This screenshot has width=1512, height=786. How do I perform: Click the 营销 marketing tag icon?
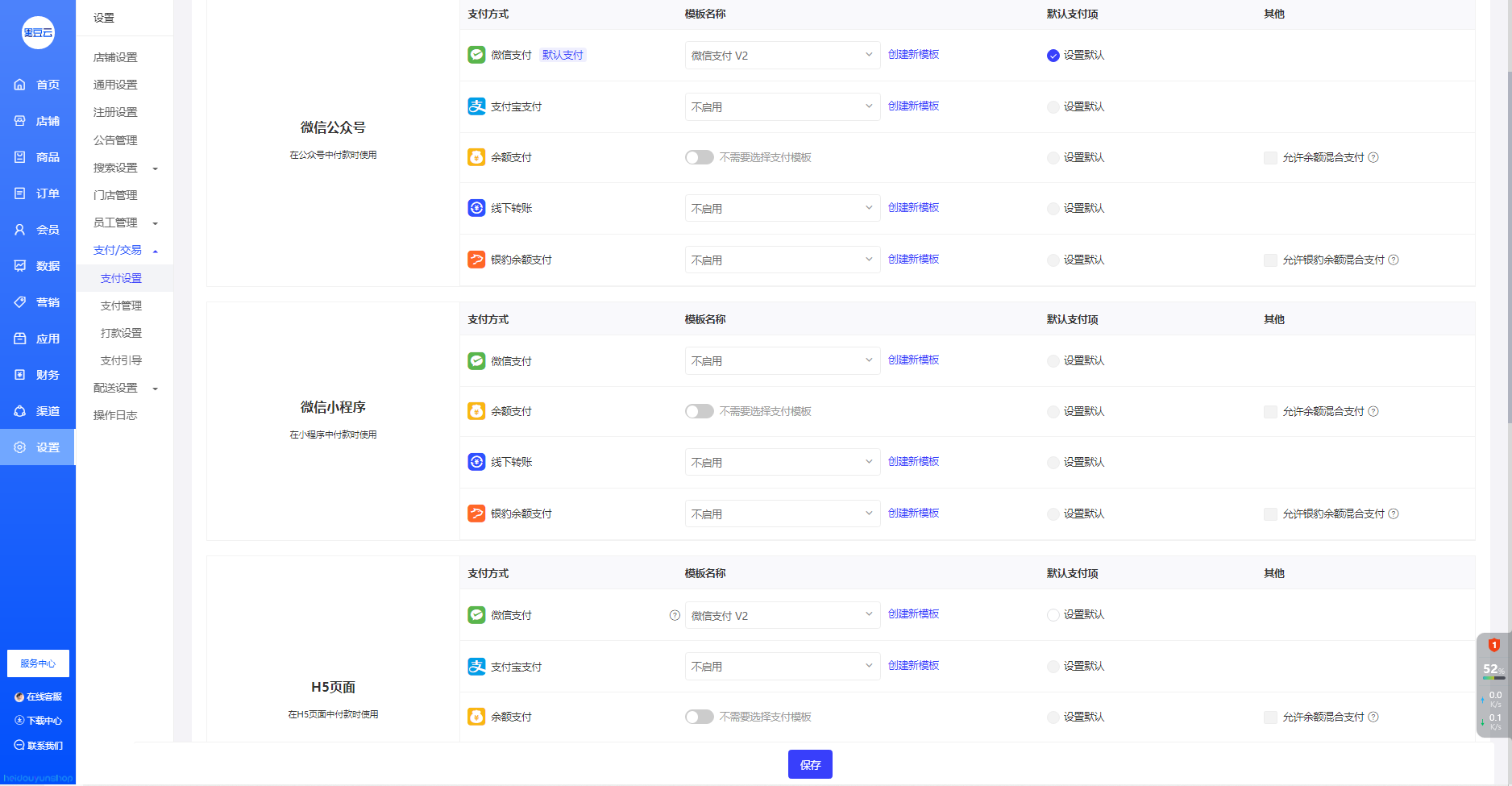[20, 302]
